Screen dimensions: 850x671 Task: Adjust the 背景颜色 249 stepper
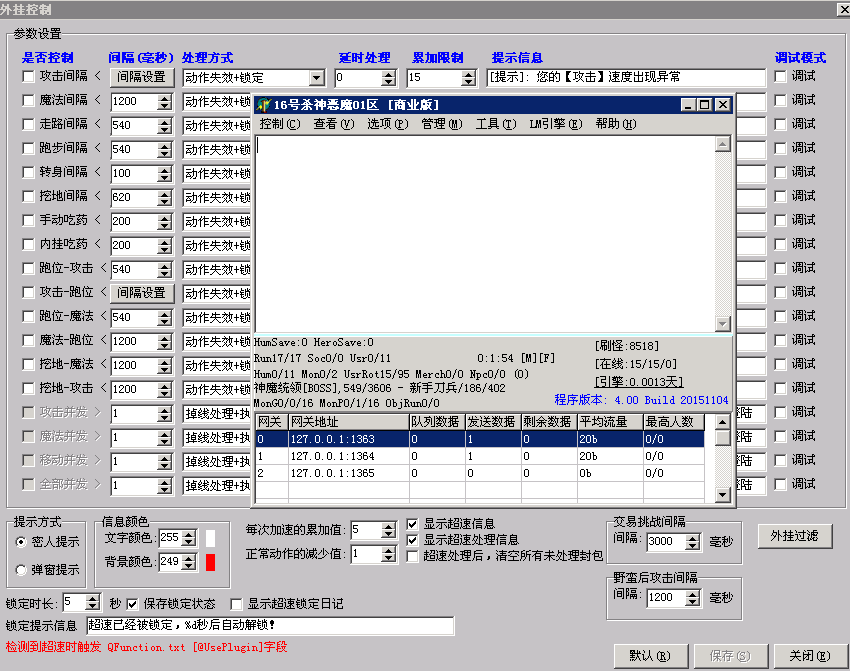189,562
